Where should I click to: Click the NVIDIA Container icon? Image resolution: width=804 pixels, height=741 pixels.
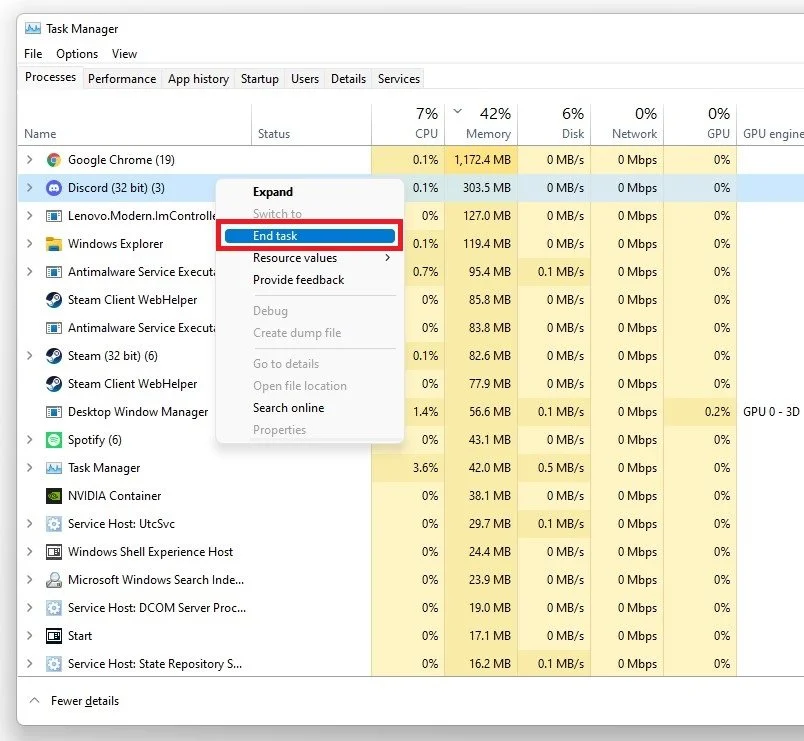pos(53,496)
